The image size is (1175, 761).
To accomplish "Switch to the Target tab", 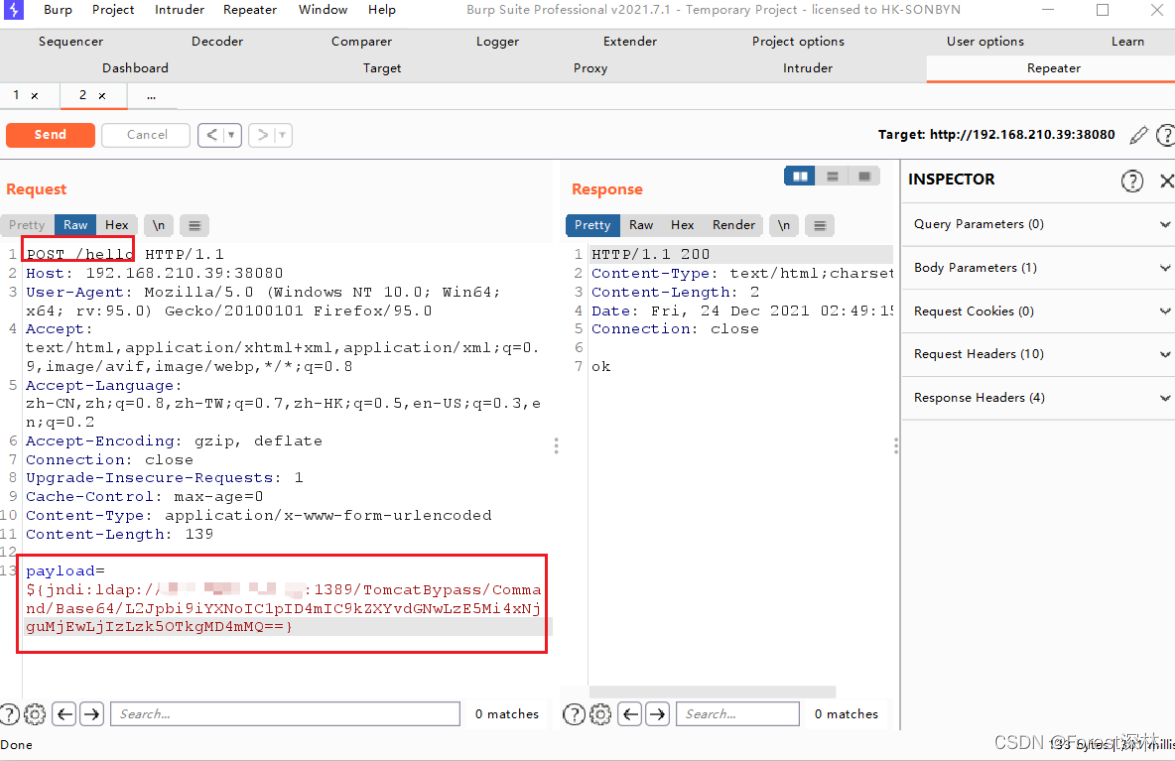I will tap(382, 68).
